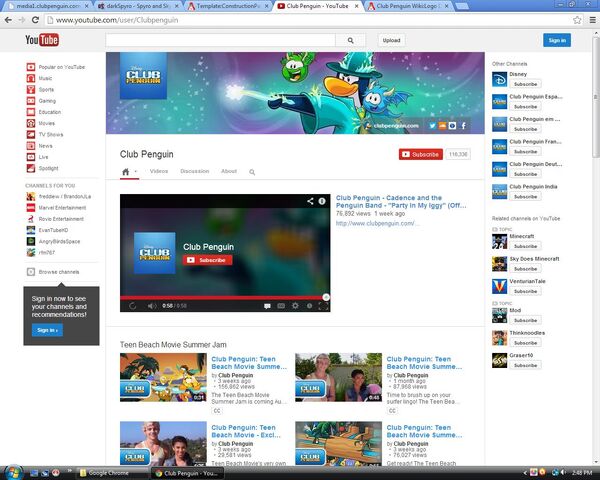Open Music category in the sidebar

click(x=39, y=78)
